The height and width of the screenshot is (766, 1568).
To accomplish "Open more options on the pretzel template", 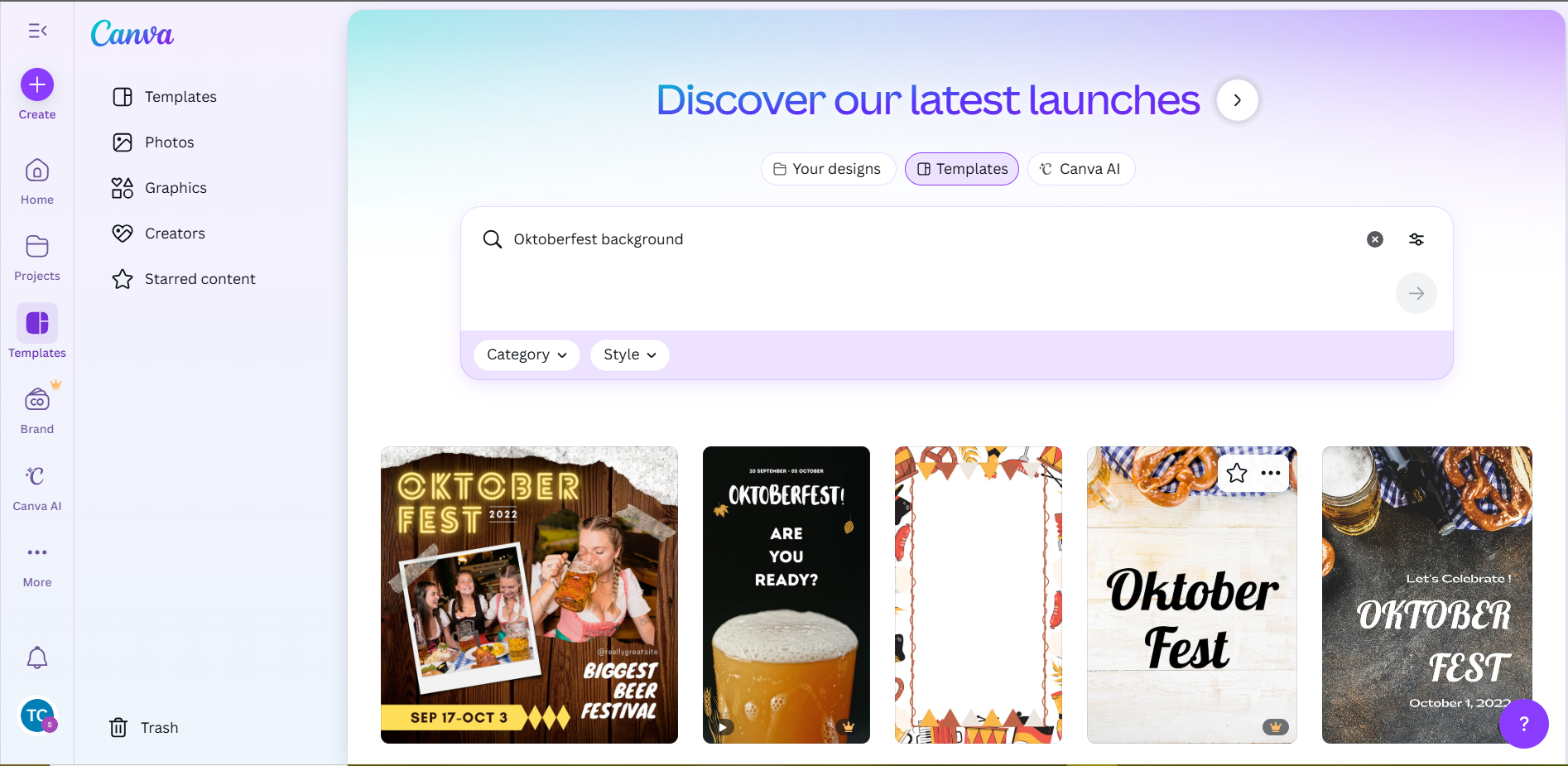I will tap(1271, 473).
